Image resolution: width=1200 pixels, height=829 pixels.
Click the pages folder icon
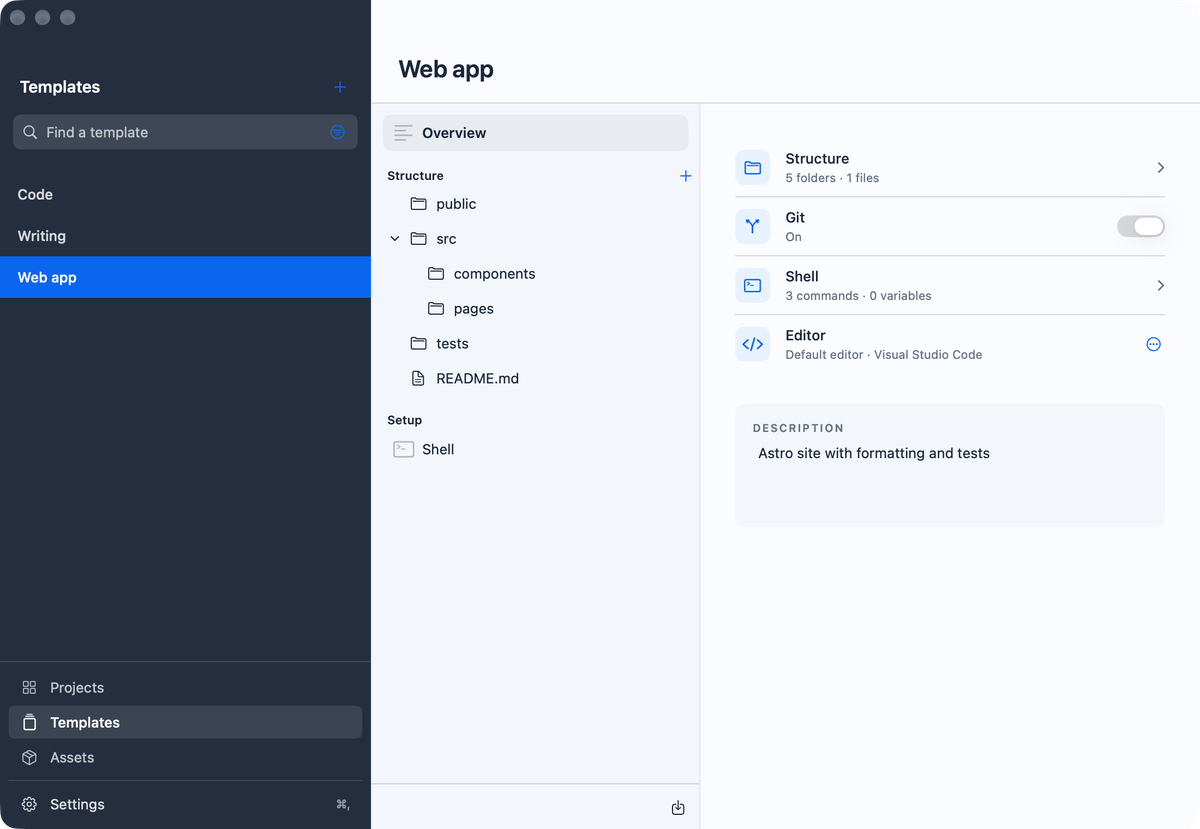point(436,309)
